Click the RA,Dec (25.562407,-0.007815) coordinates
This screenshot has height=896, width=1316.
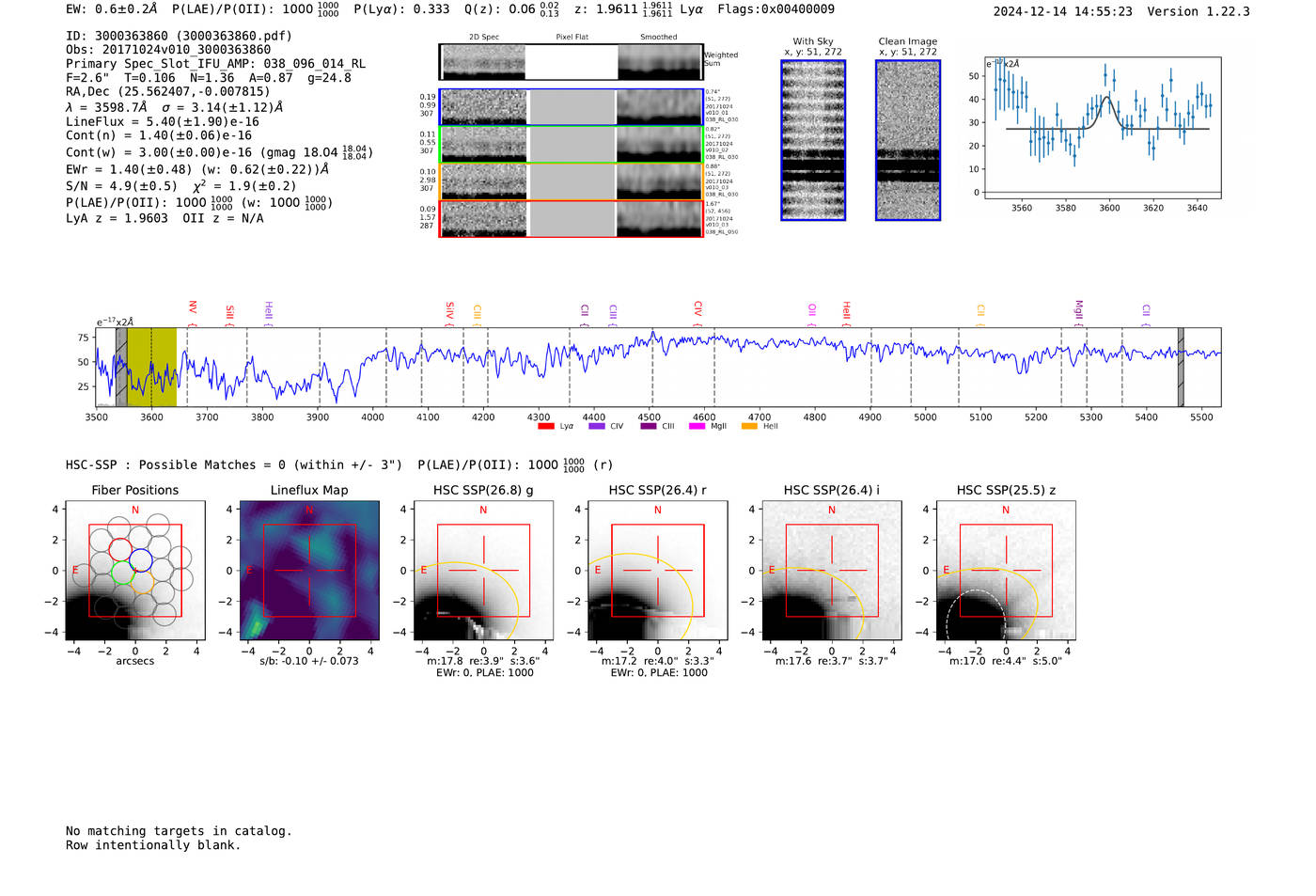tap(168, 91)
